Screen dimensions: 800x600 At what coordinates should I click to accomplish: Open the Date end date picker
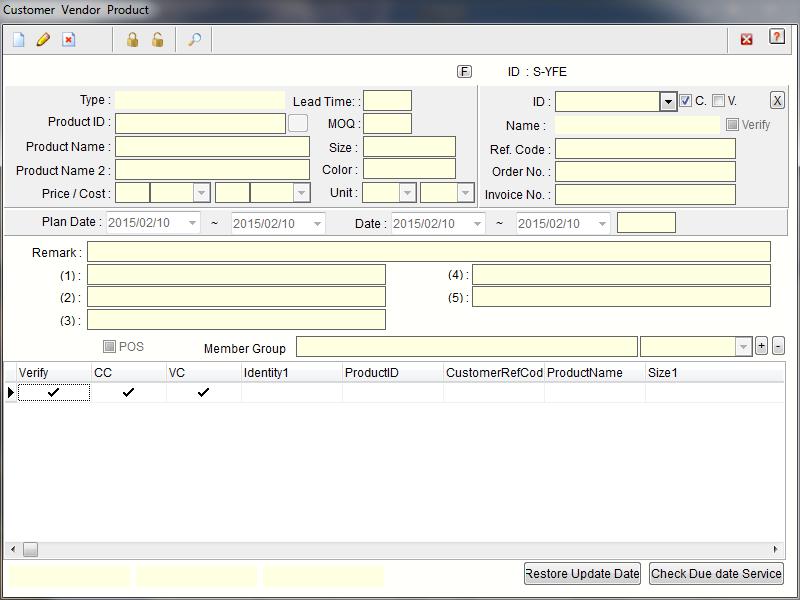click(x=602, y=223)
